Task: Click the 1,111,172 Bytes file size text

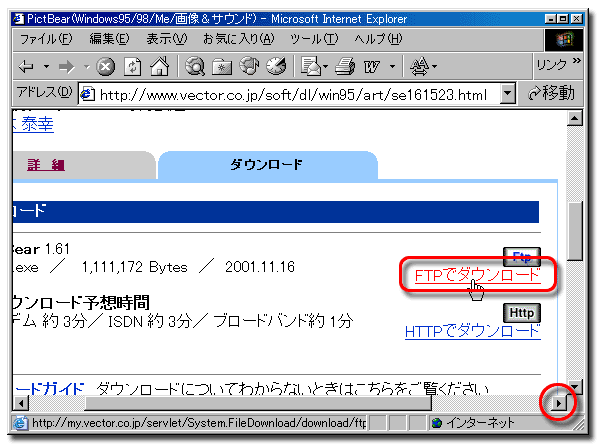Action: coord(135,267)
